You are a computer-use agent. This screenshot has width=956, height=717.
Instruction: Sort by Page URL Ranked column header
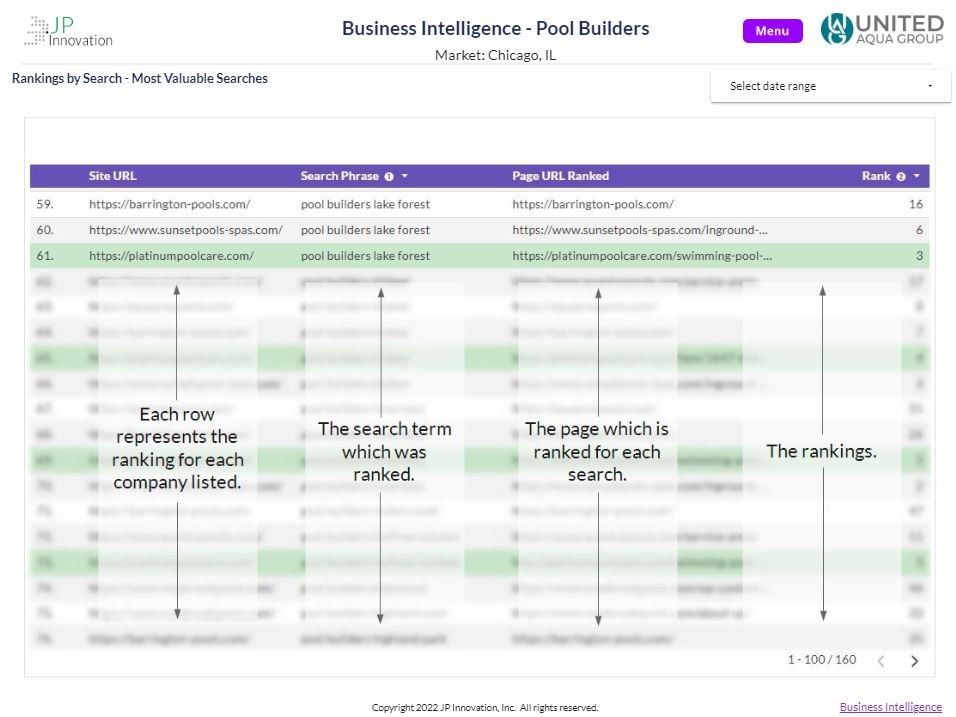tap(560, 176)
